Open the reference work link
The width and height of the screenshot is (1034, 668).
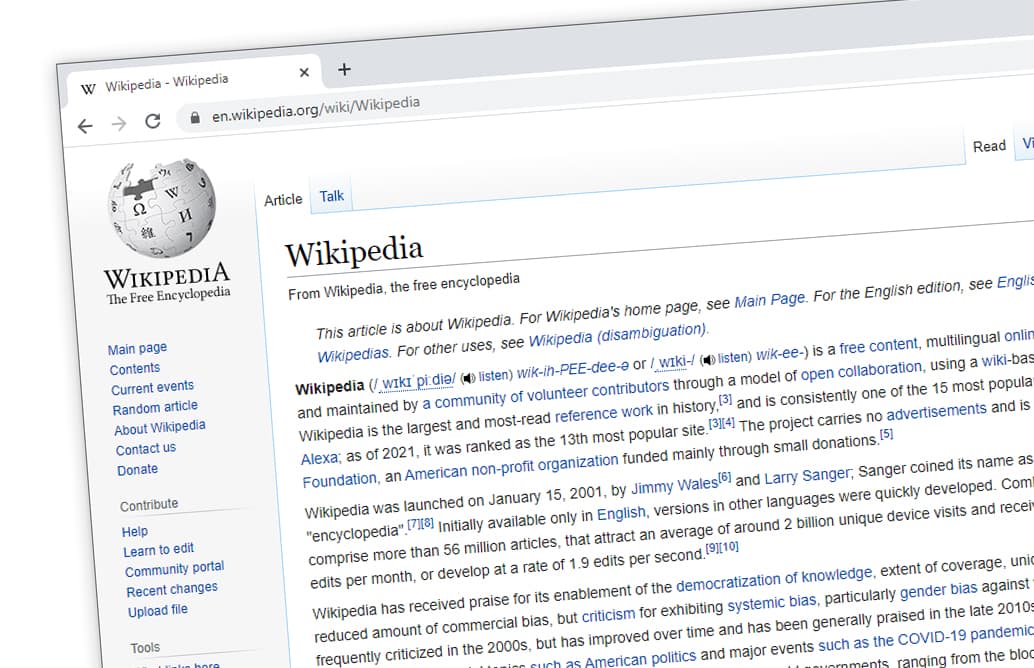point(603,413)
